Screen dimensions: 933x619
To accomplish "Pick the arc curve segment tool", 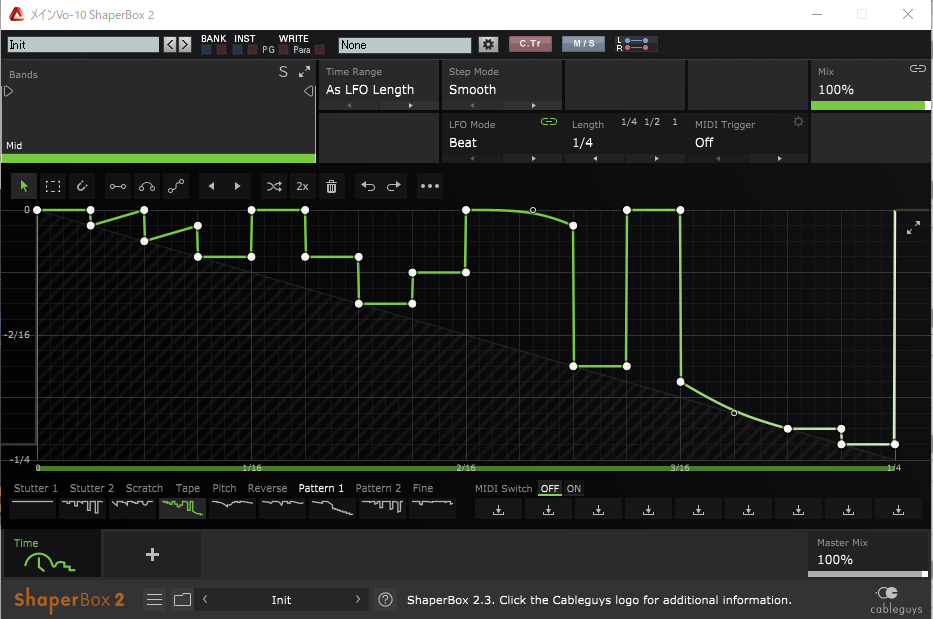I will [x=147, y=186].
